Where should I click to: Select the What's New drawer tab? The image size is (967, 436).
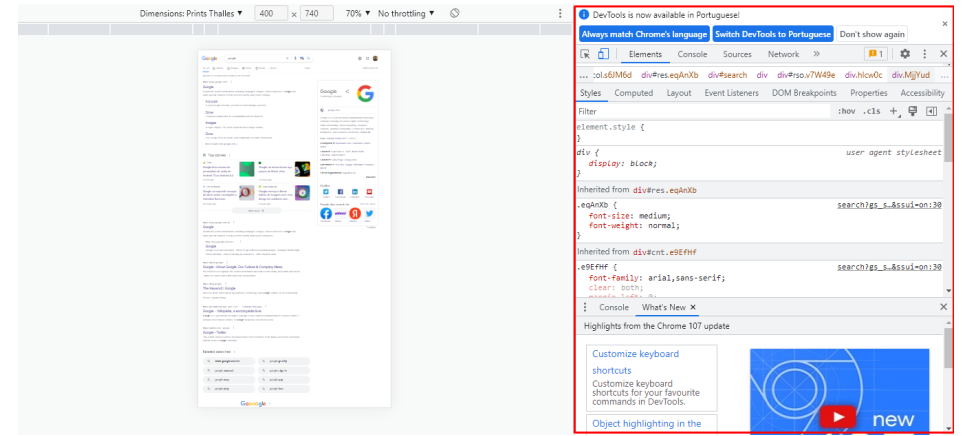[663, 307]
